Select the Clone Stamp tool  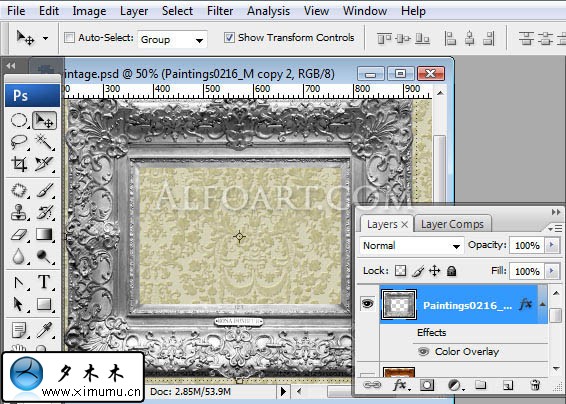click(x=19, y=212)
